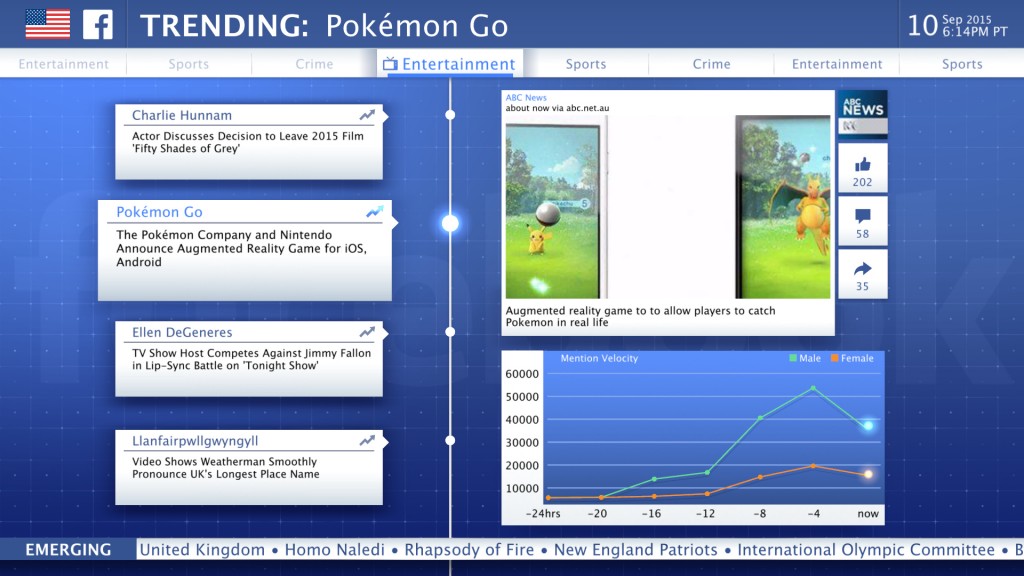The image size is (1024, 576).
Task: Click the Male line peak at -4 hours
Action: (x=813, y=389)
